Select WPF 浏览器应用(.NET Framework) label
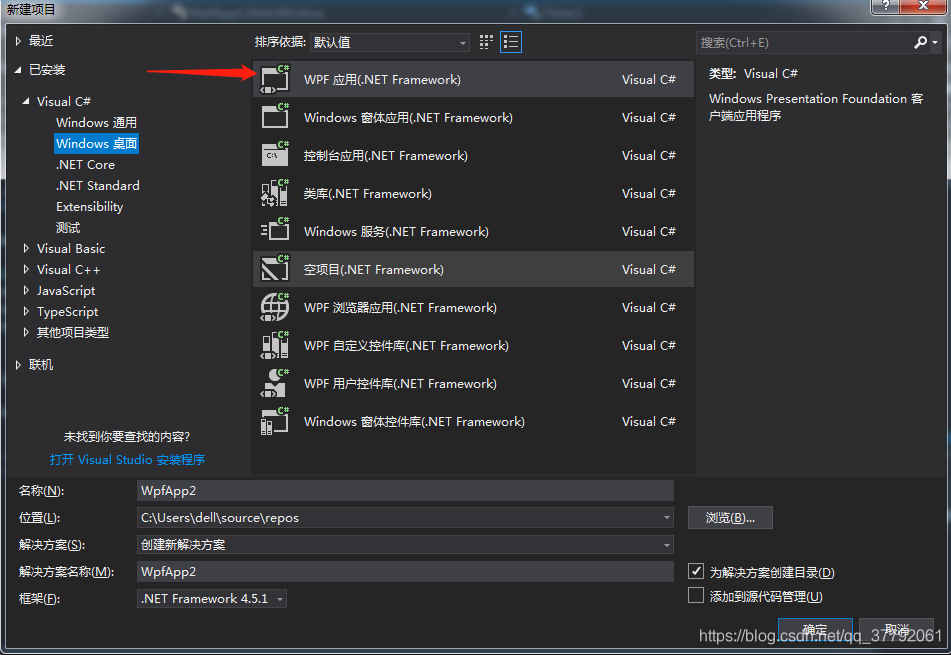Viewport: 951px width, 655px height. tap(400, 307)
